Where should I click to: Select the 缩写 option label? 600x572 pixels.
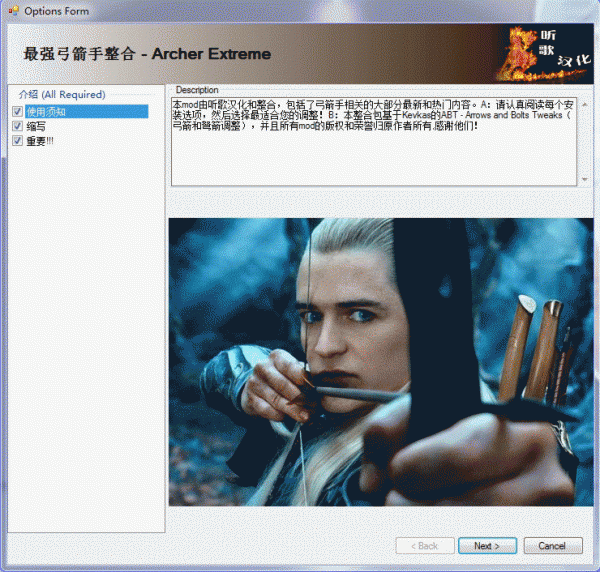(x=36, y=127)
